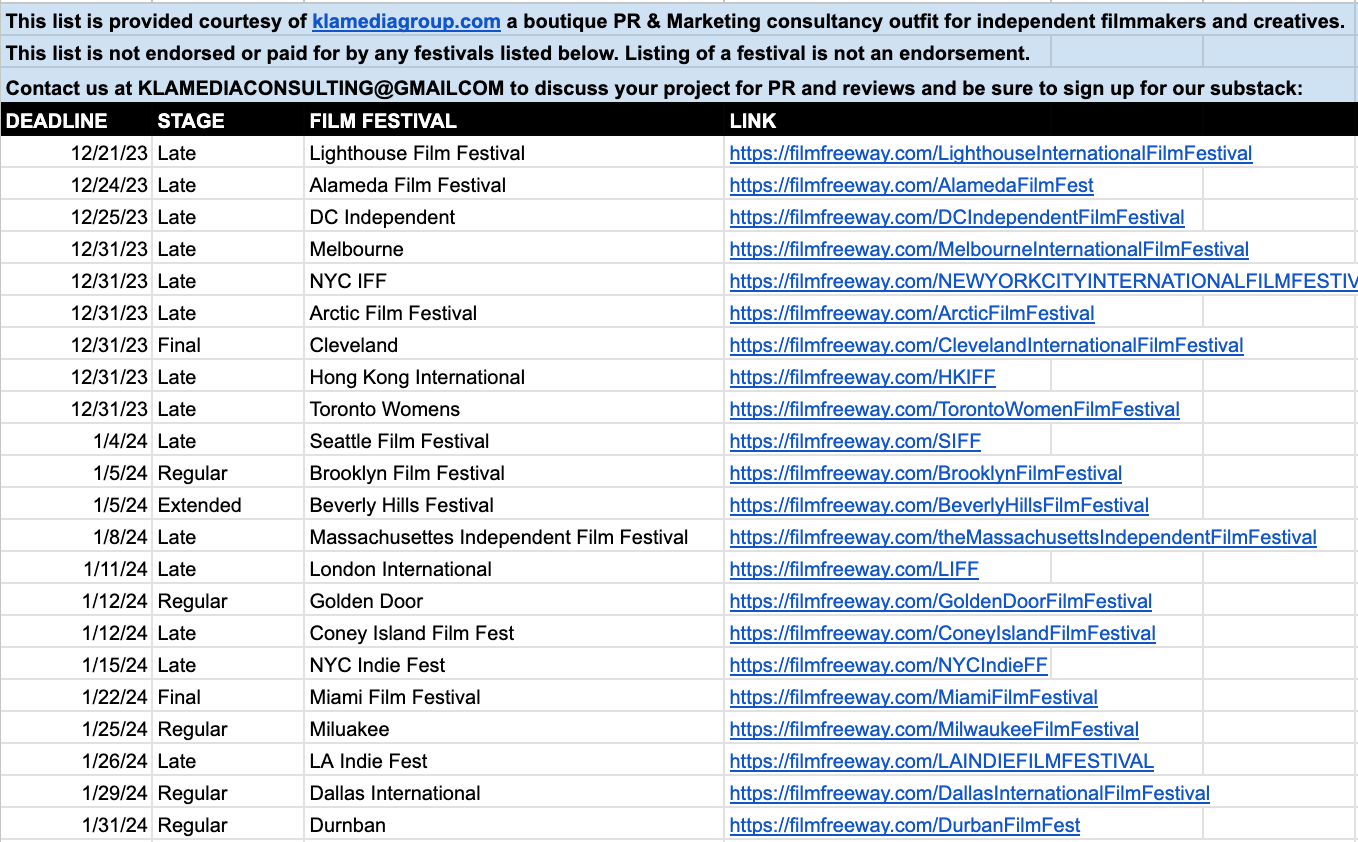Screen dimensions: 1358x842
Task: Select the Coney Island Film Fest cell
Action: coord(514,633)
